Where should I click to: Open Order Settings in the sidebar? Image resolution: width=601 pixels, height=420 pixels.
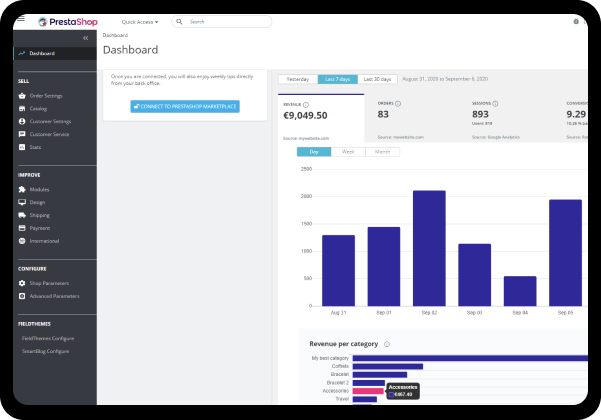pos(45,95)
